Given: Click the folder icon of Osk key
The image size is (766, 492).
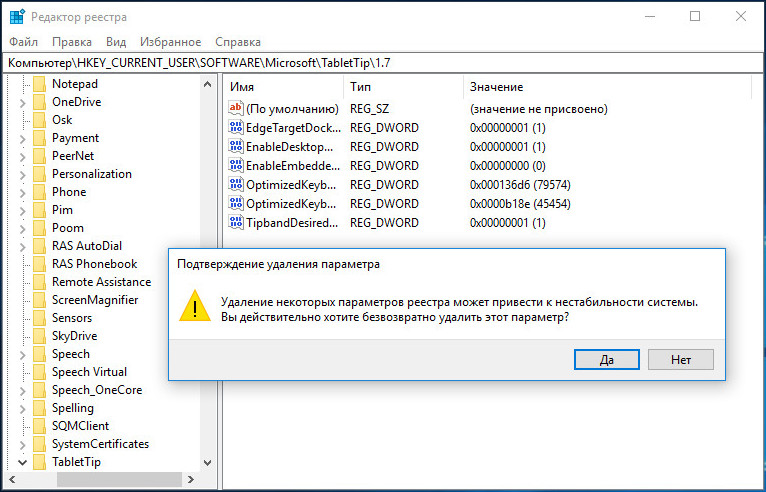Looking at the screenshot, I should 40,120.
